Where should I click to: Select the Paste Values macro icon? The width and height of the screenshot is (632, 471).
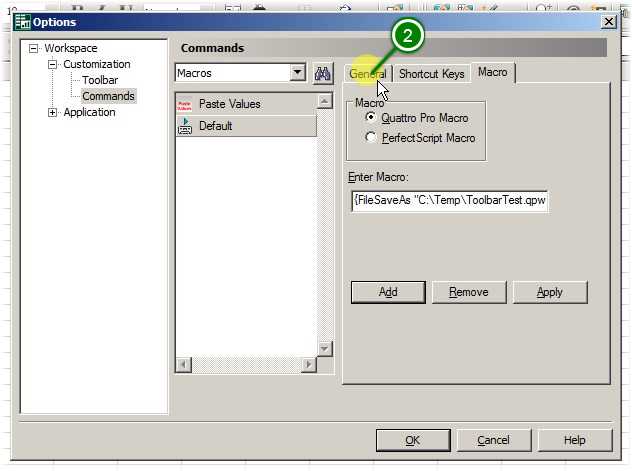click(x=185, y=104)
